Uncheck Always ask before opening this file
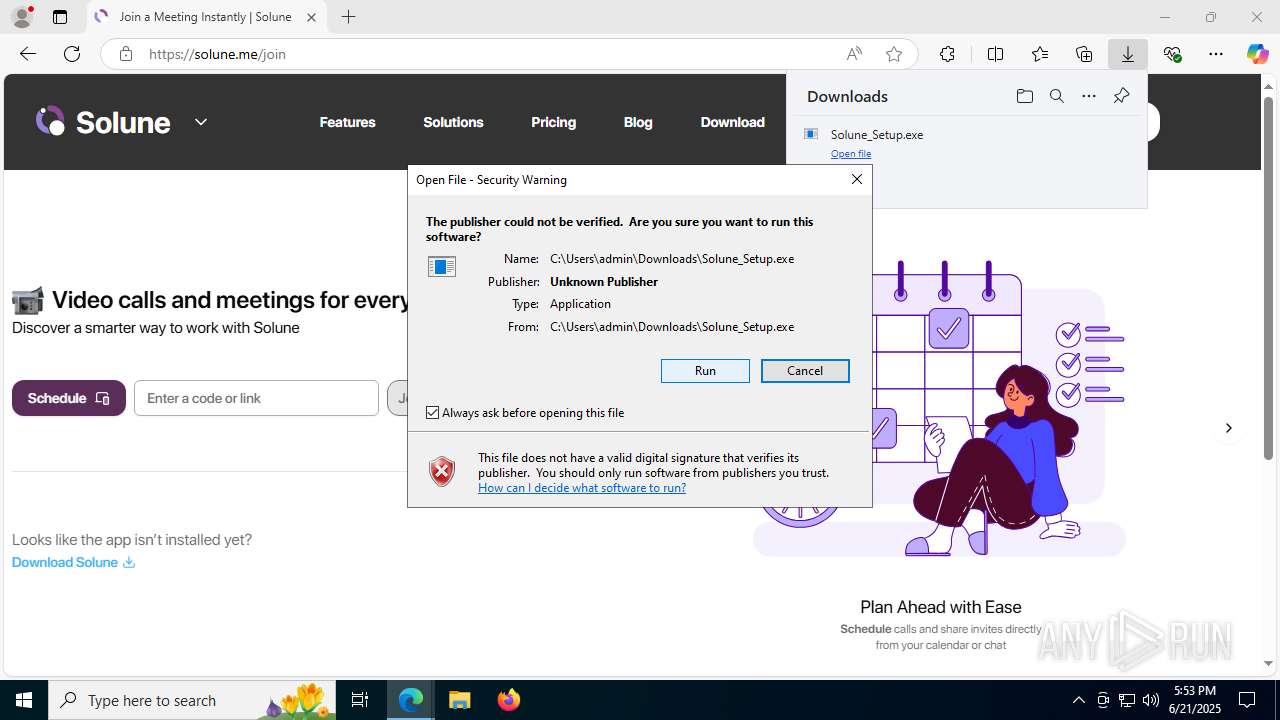The width and height of the screenshot is (1280, 720). (433, 413)
